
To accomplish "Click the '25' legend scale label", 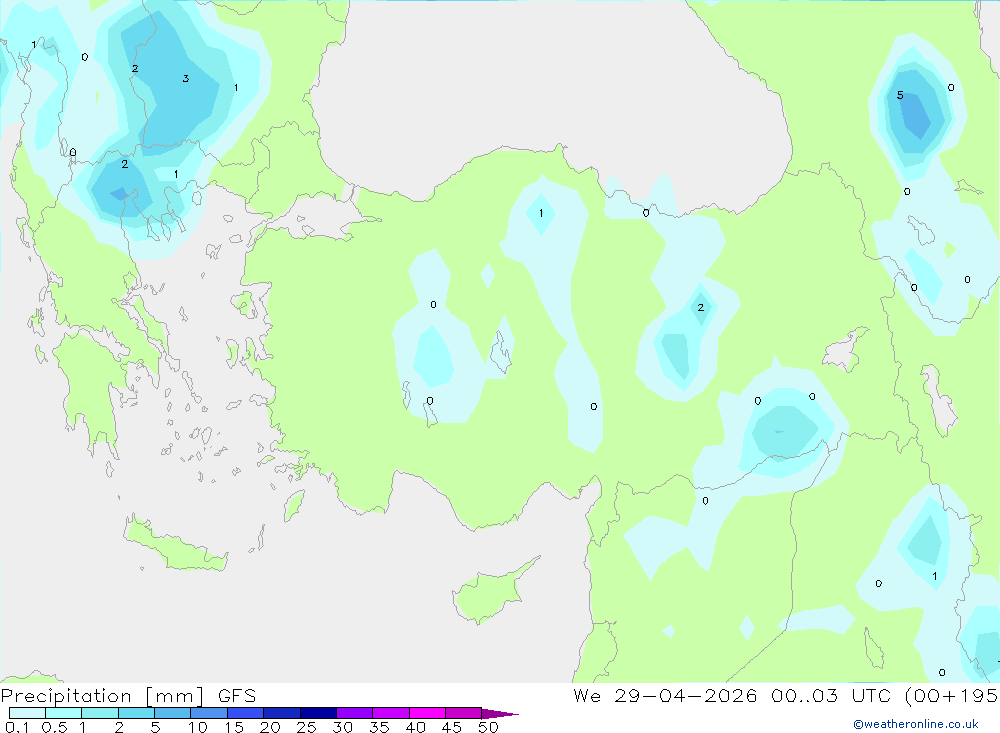I will (306, 727).
